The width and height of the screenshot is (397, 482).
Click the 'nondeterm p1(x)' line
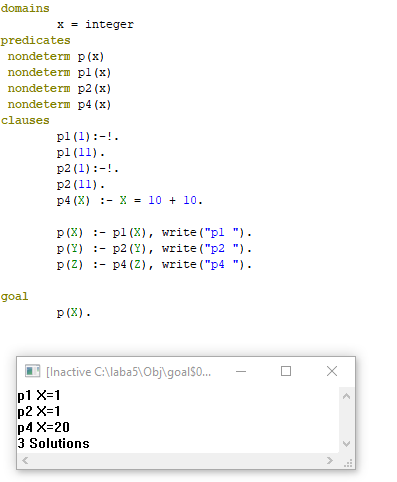[x=59, y=72]
